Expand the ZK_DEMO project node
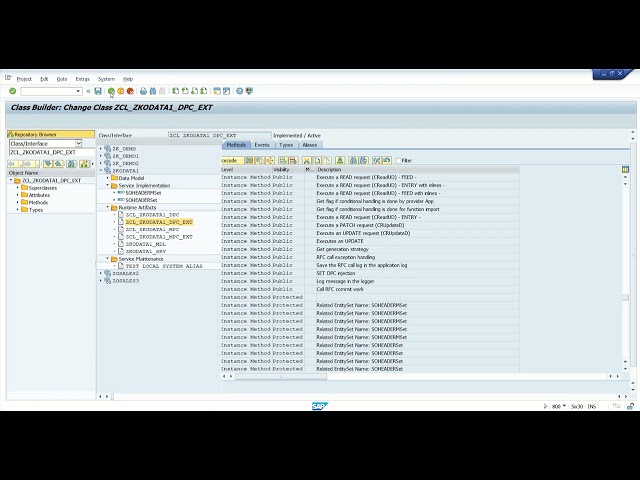Image resolution: width=640 pixels, height=480 pixels. pyautogui.click(x=101, y=149)
